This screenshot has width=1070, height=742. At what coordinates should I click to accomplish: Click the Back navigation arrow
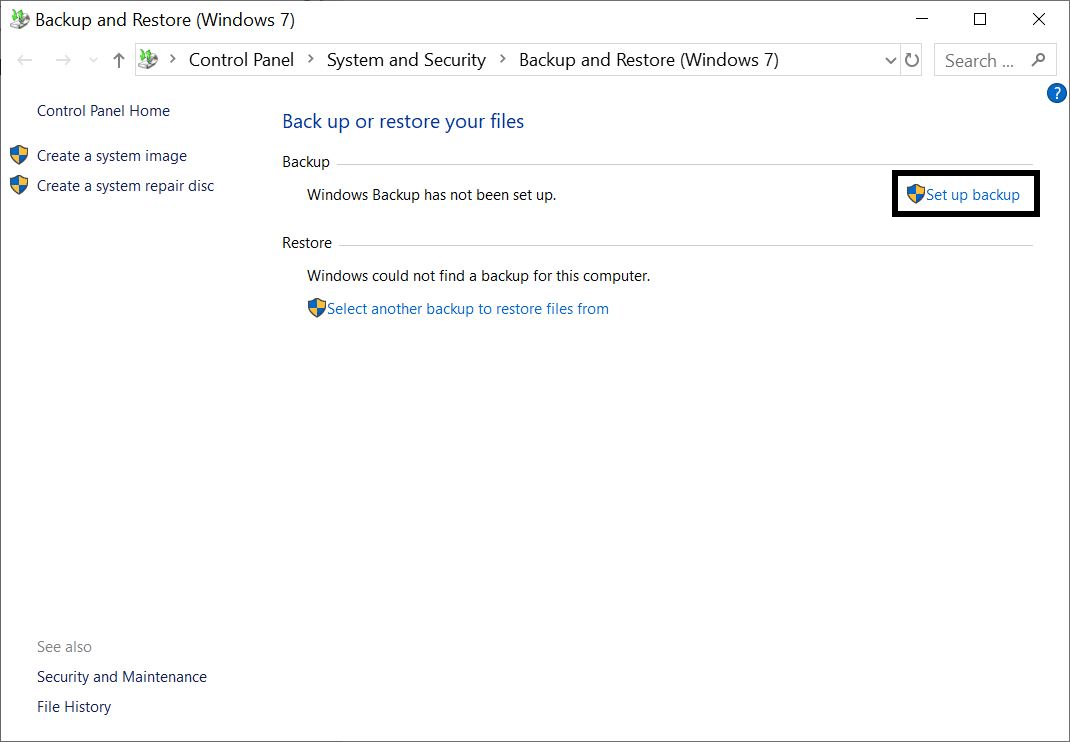(x=24, y=60)
